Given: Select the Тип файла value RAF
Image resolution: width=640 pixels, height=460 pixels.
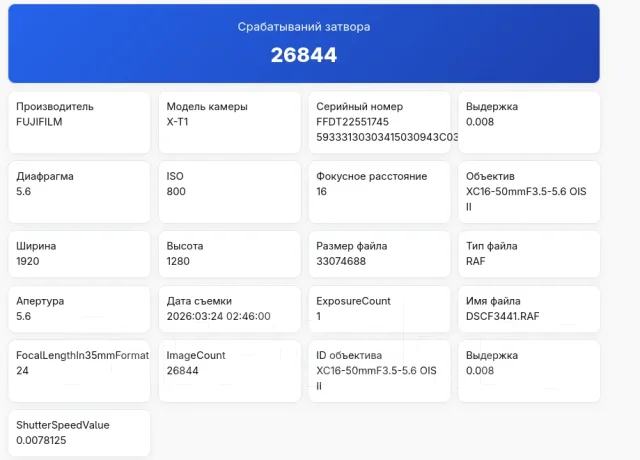Looking at the screenshot, I should [476, 261].
